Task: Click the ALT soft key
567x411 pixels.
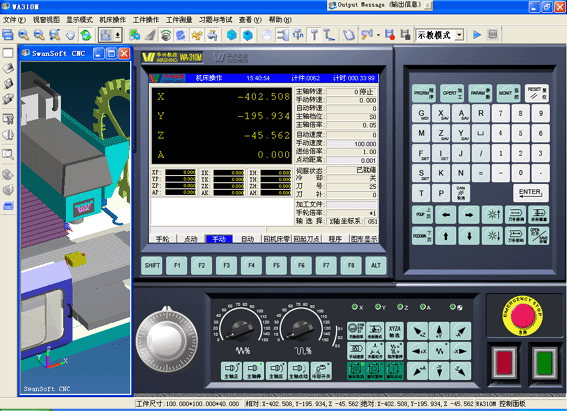Action: 376,266
